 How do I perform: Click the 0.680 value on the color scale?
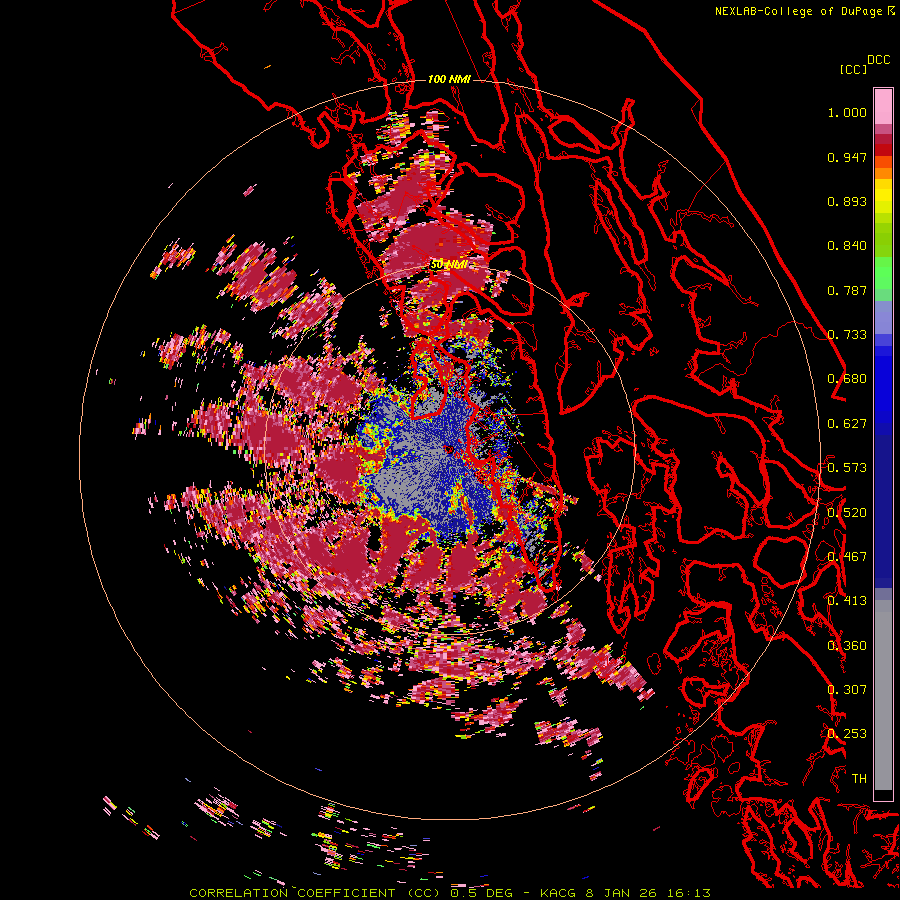pos(847,379)
